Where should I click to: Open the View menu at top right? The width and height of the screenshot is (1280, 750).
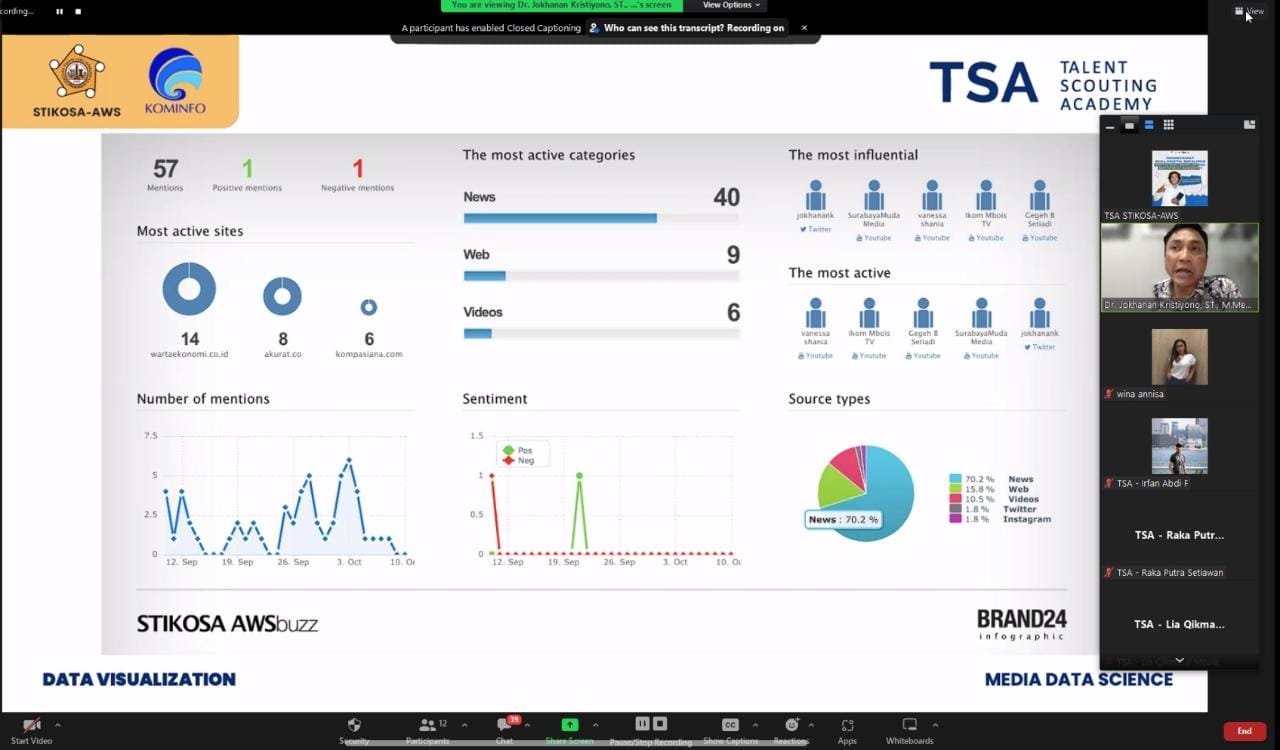coord(1250,11)
